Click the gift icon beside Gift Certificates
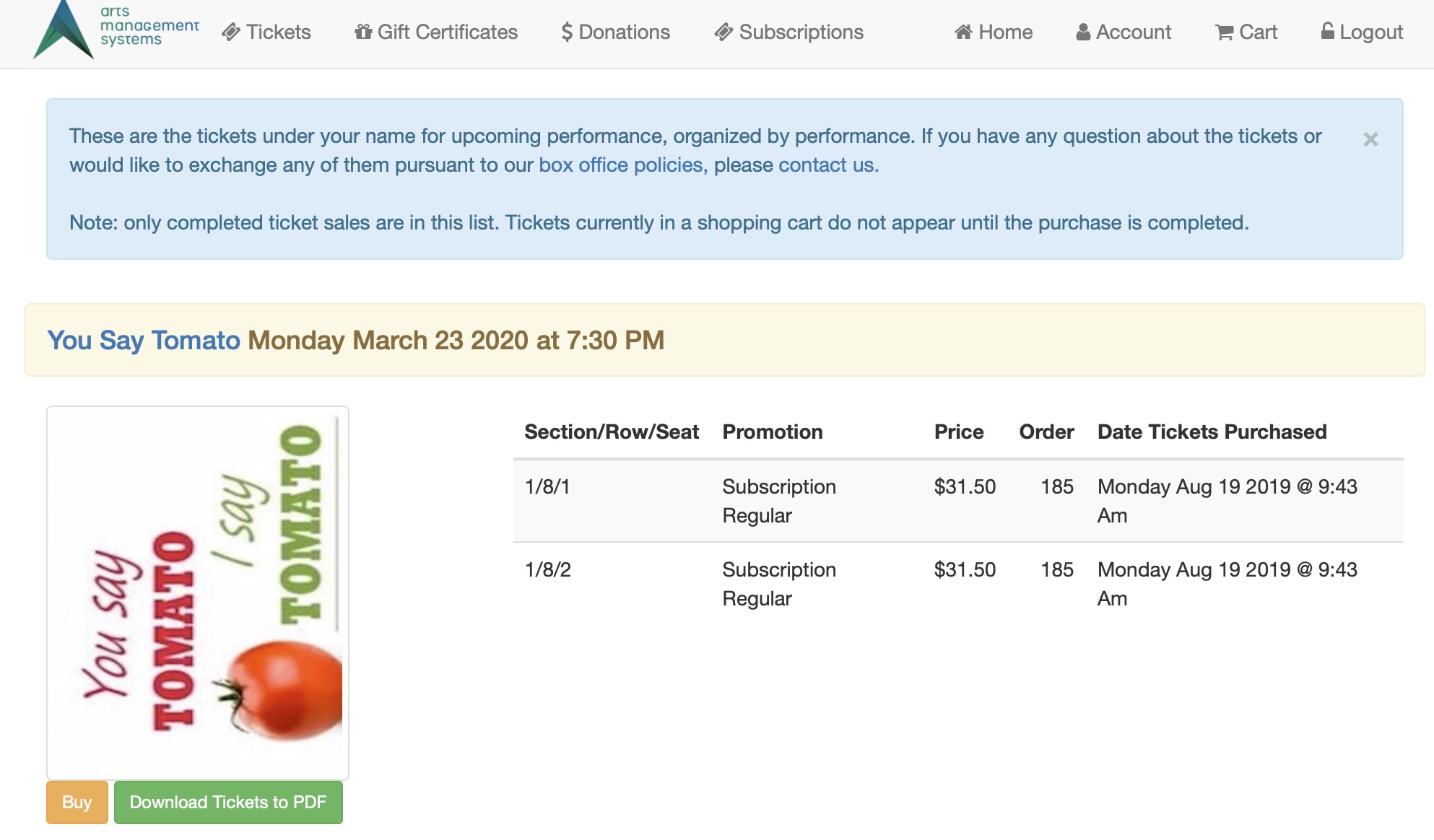1434x840 pixels. pyautogui.click(x=363, y=32)
